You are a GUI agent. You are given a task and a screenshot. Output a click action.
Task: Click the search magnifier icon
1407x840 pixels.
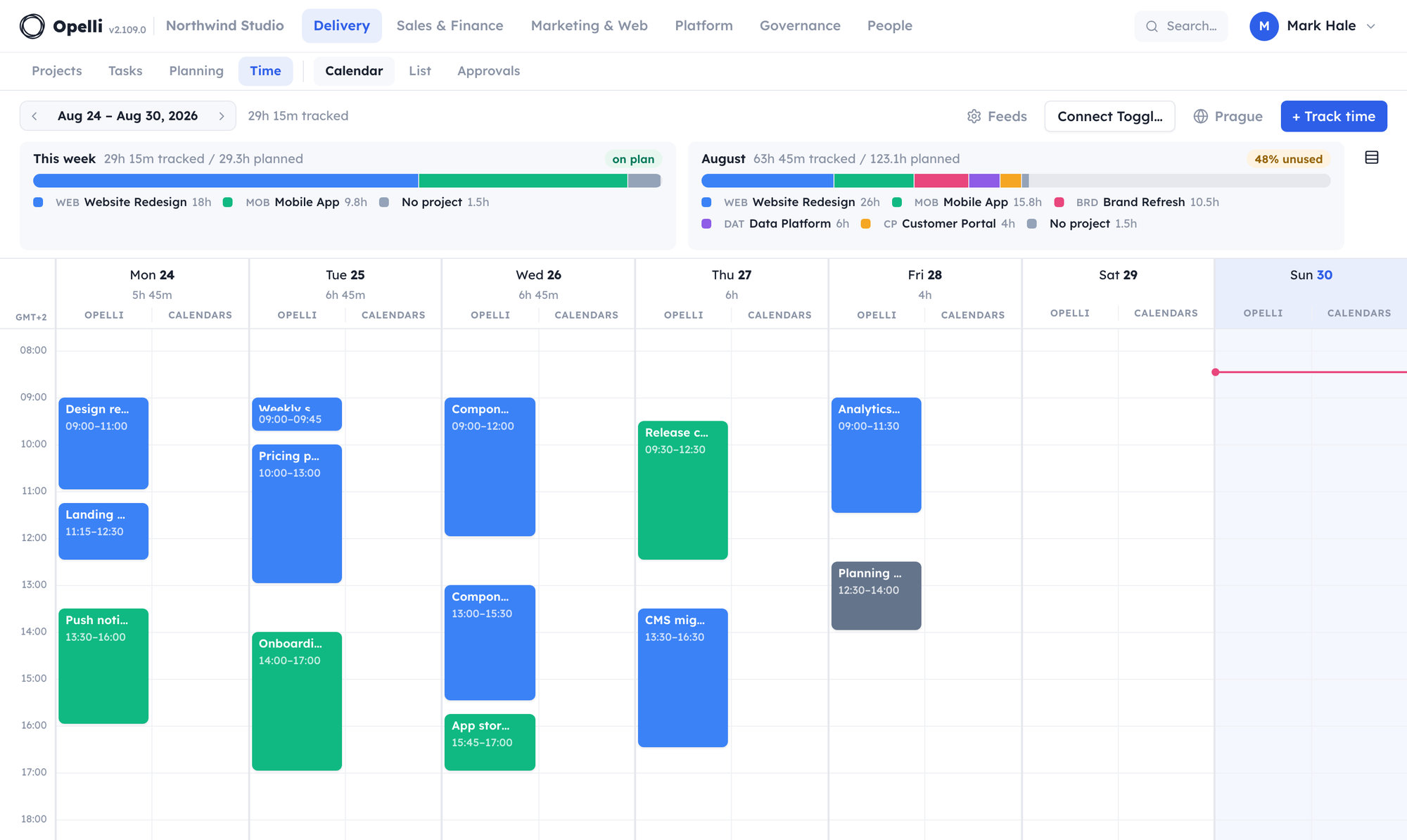pyautogui.click(x=1152, y=26)
